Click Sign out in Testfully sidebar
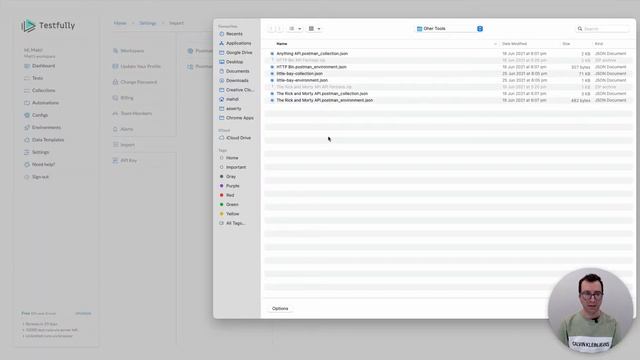Image resolution: width=640 pixels, height=360 pixels. click(x=40, y=177)
